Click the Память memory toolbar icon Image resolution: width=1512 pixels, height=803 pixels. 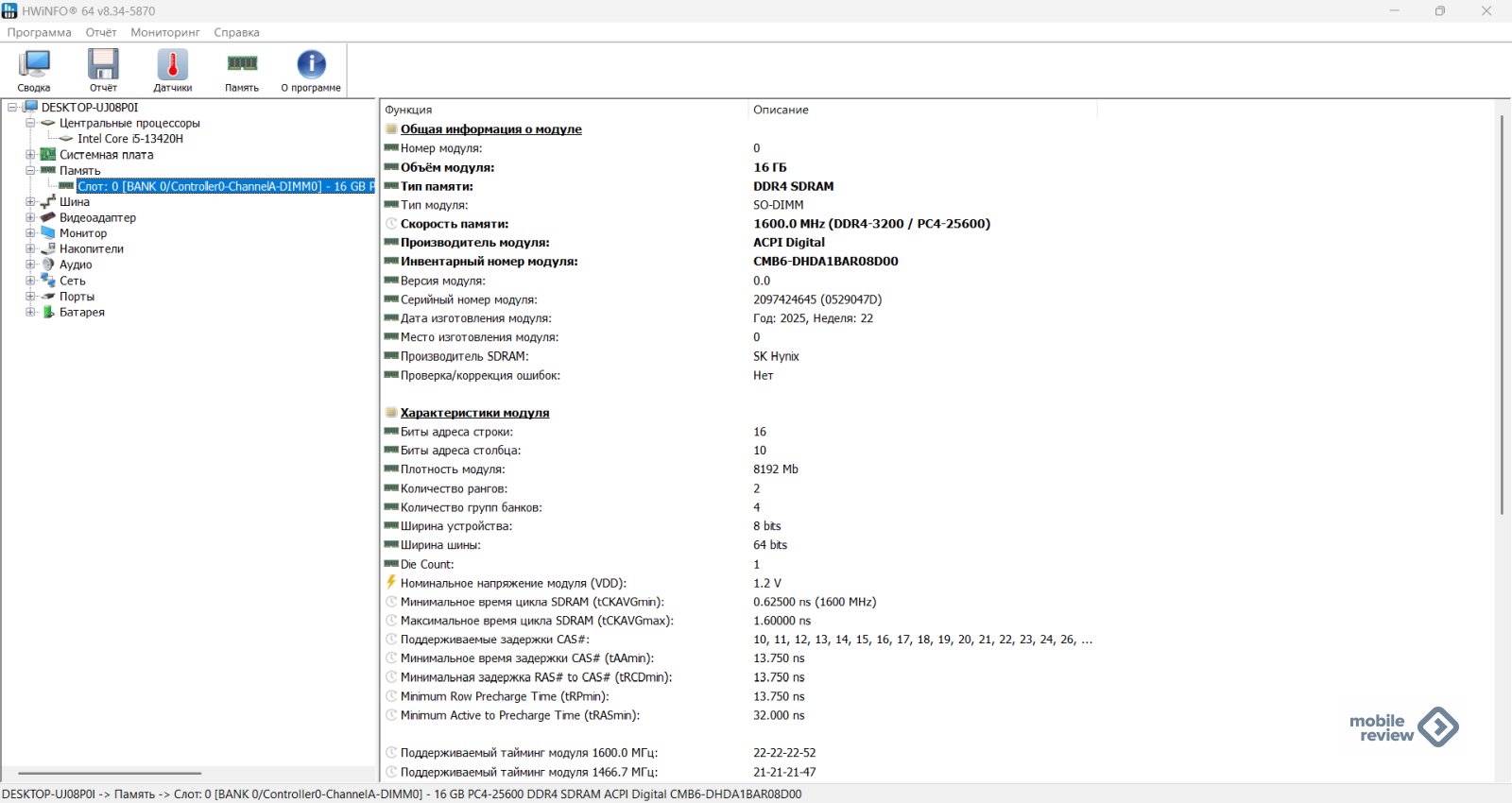242,70
